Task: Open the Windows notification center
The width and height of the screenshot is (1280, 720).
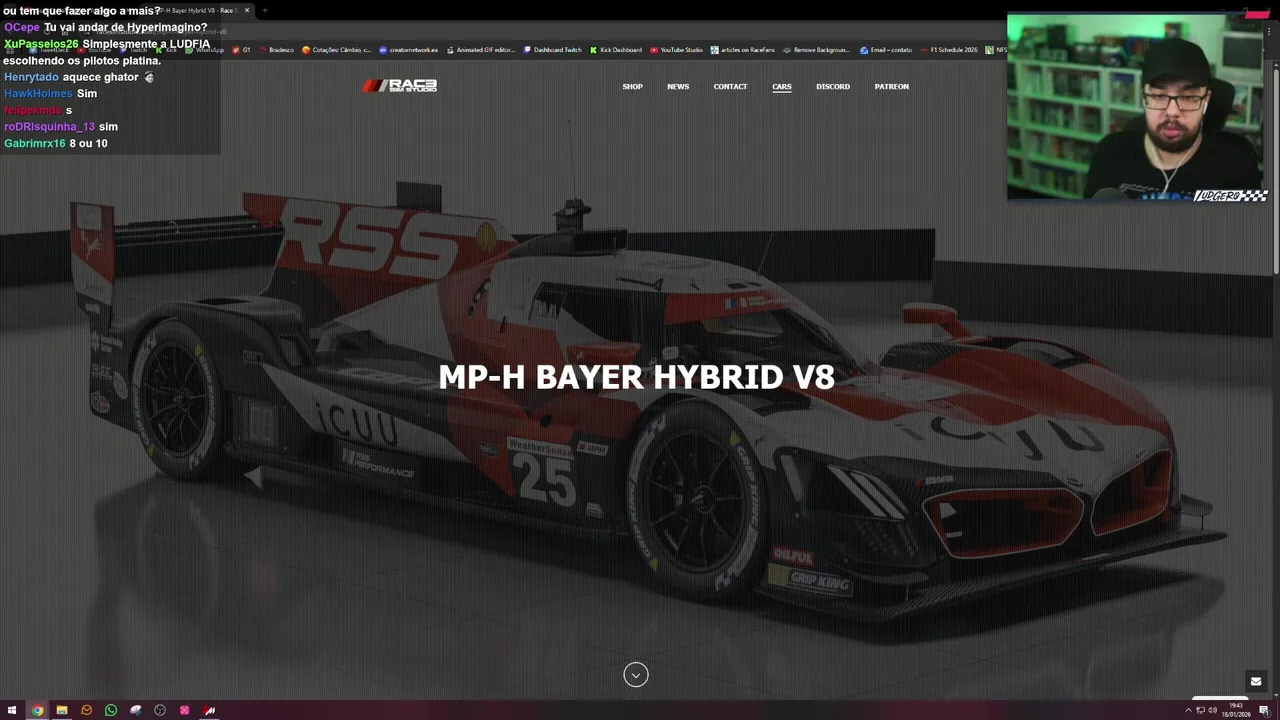Action: pos(1264,710)
